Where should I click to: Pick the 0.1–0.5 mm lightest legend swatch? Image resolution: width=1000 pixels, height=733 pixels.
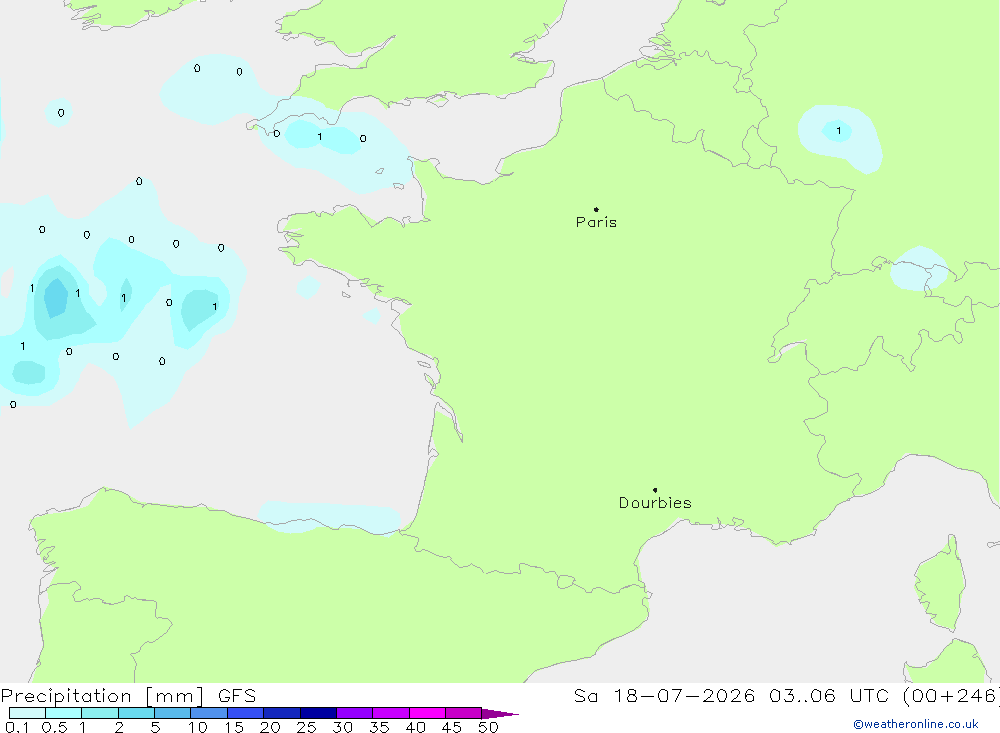coord(27,713)
